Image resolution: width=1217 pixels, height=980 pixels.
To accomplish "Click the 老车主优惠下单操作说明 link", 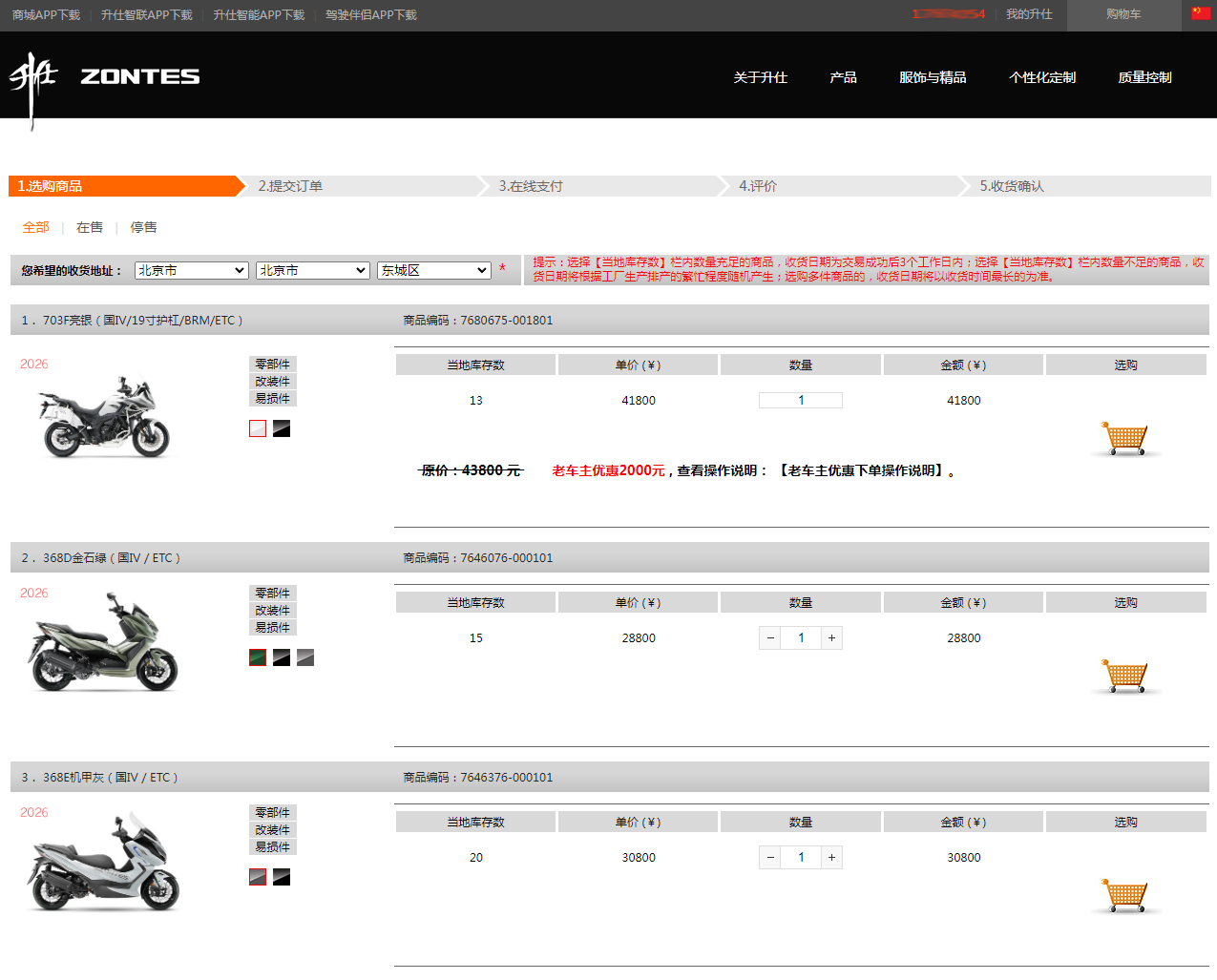I will pos(863,470).
